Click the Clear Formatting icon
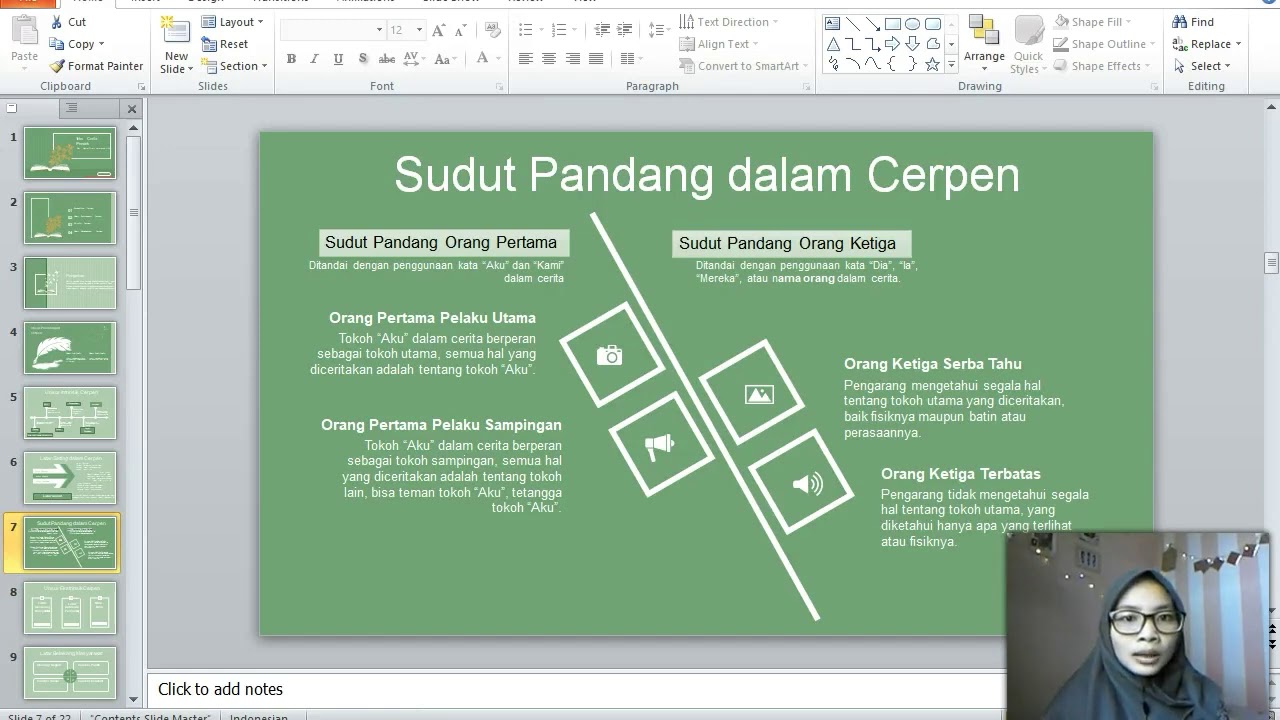This screenshot has height=720, width=1280. click(491, 30)
